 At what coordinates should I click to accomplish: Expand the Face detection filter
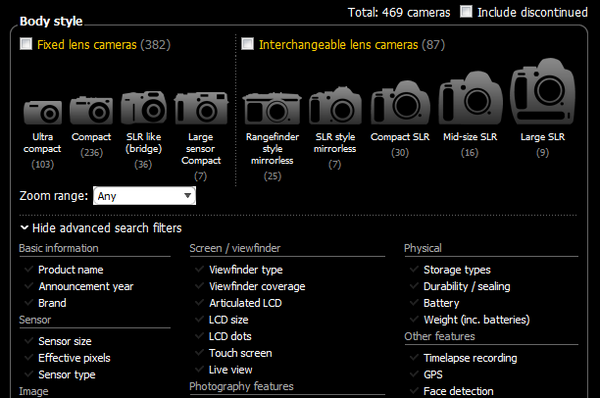coord(458,391)
